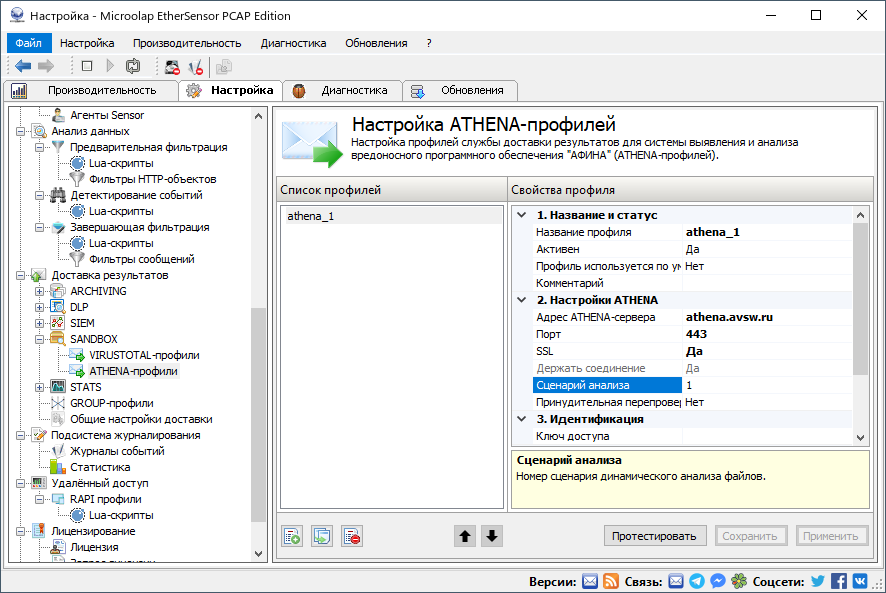Move profile up in the list
This screenshot has height=593, width=886.
pyautogui.click(x=464, y=535)
